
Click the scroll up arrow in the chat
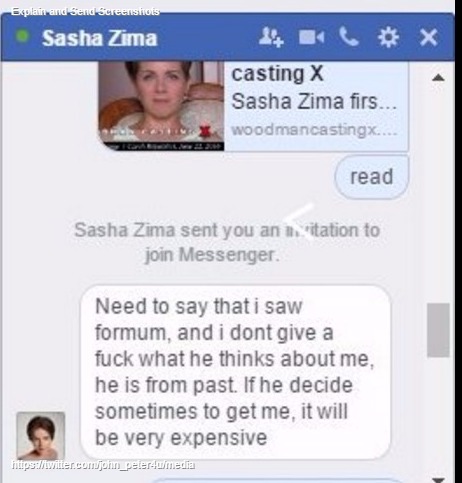tap(438, 78)
